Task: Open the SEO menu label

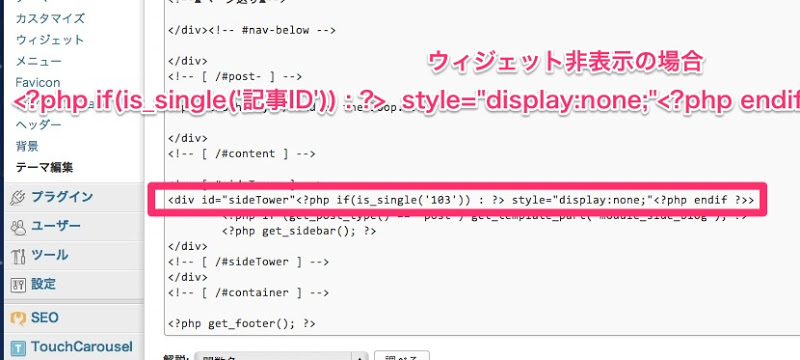Action: point(44,318)
